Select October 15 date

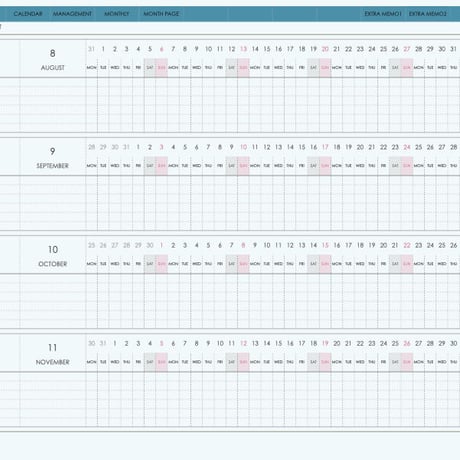325,245
